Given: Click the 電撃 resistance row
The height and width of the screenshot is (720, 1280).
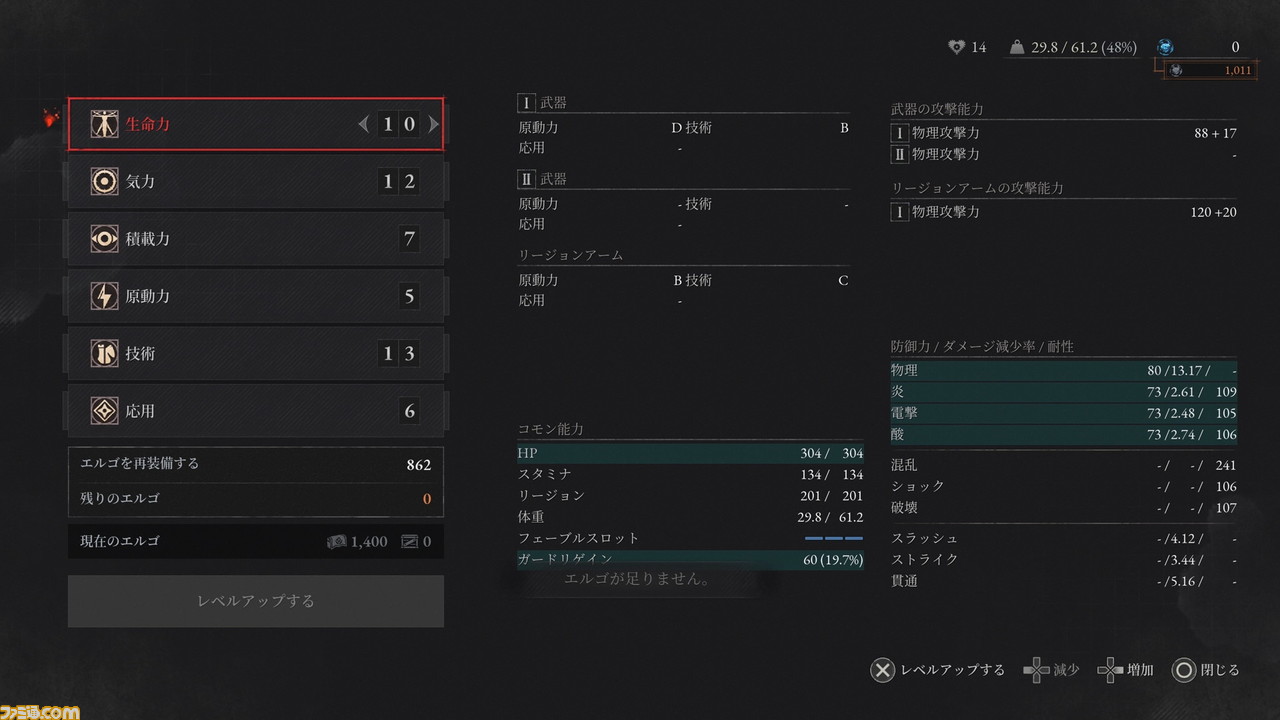Looking at the screenshot, I should tap(1064, 413).
